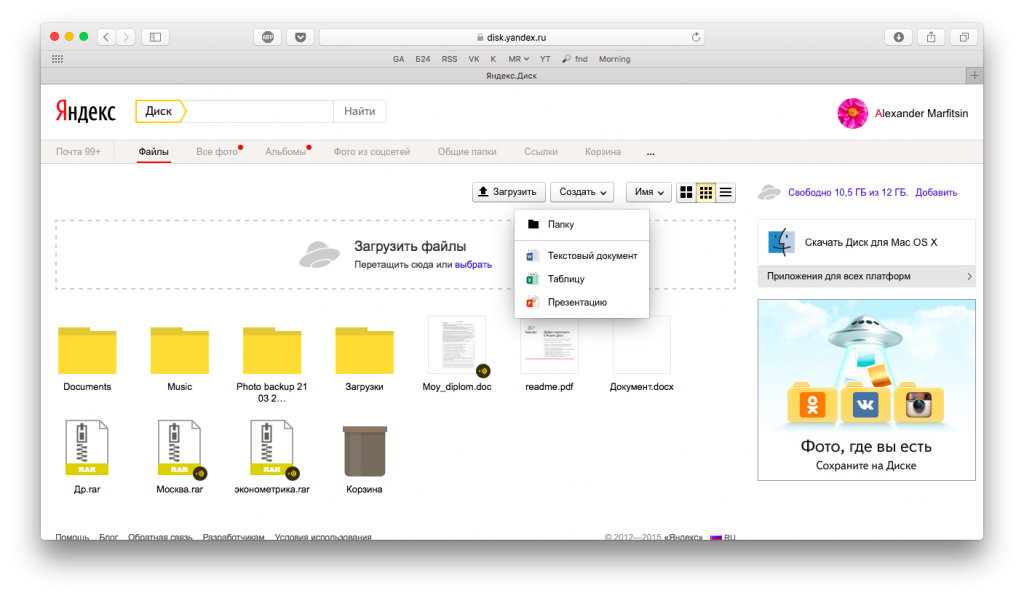
Task: Open the VK bookmark
Action: pos(474,59)
